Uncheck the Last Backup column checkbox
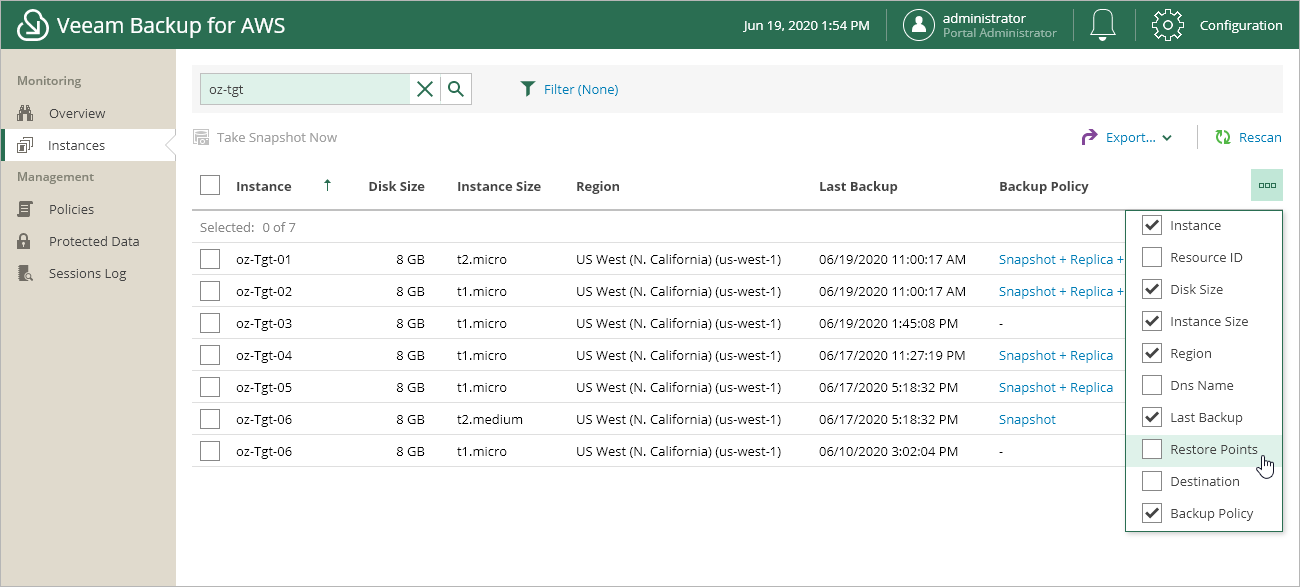The height and width of the screenshot is (587, 1300). click(1152, 417)
